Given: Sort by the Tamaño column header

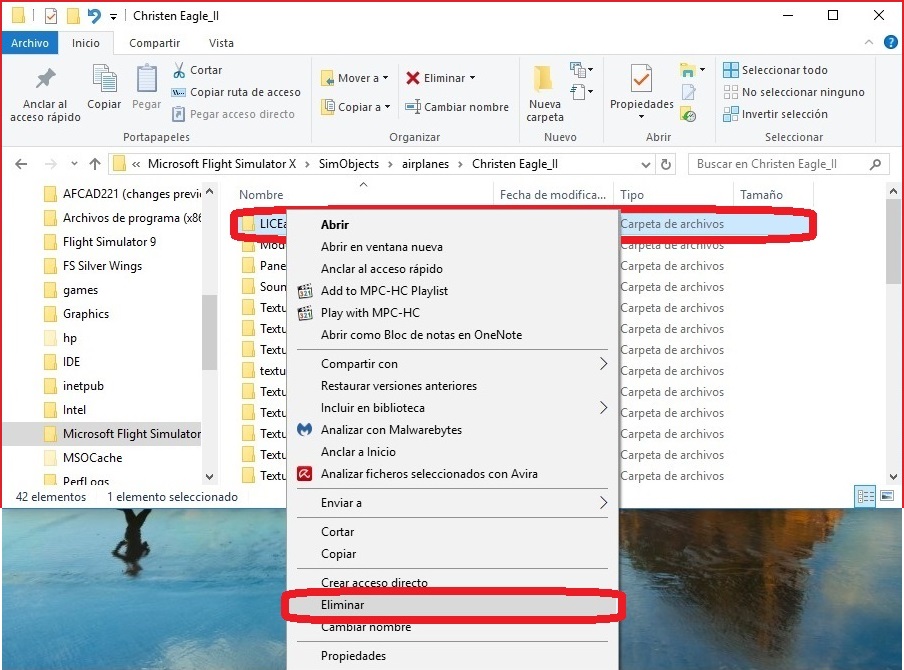Looking at the screenshot, I should [761, 195].
